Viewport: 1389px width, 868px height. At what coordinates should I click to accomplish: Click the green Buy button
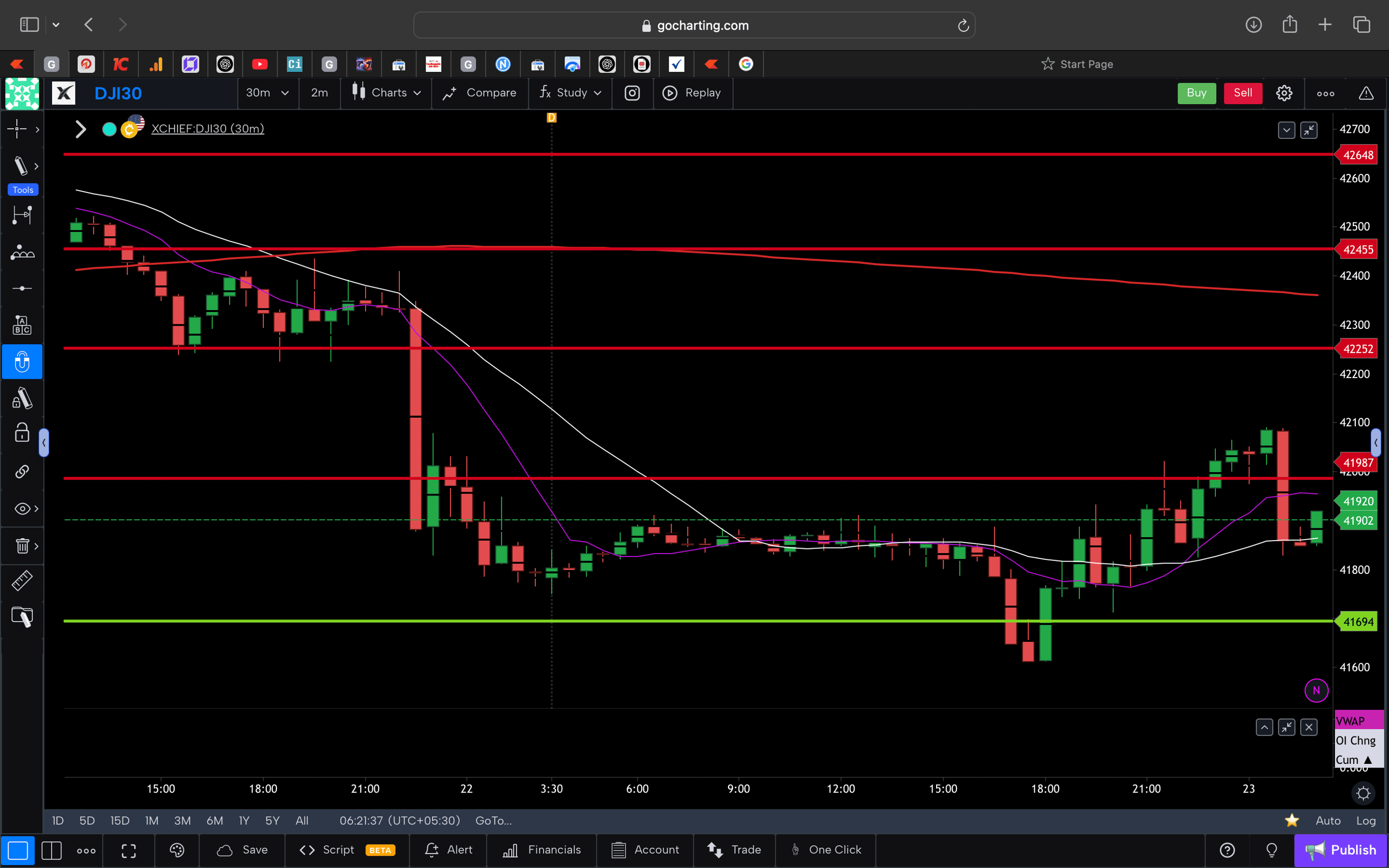tap(1196, 93)
